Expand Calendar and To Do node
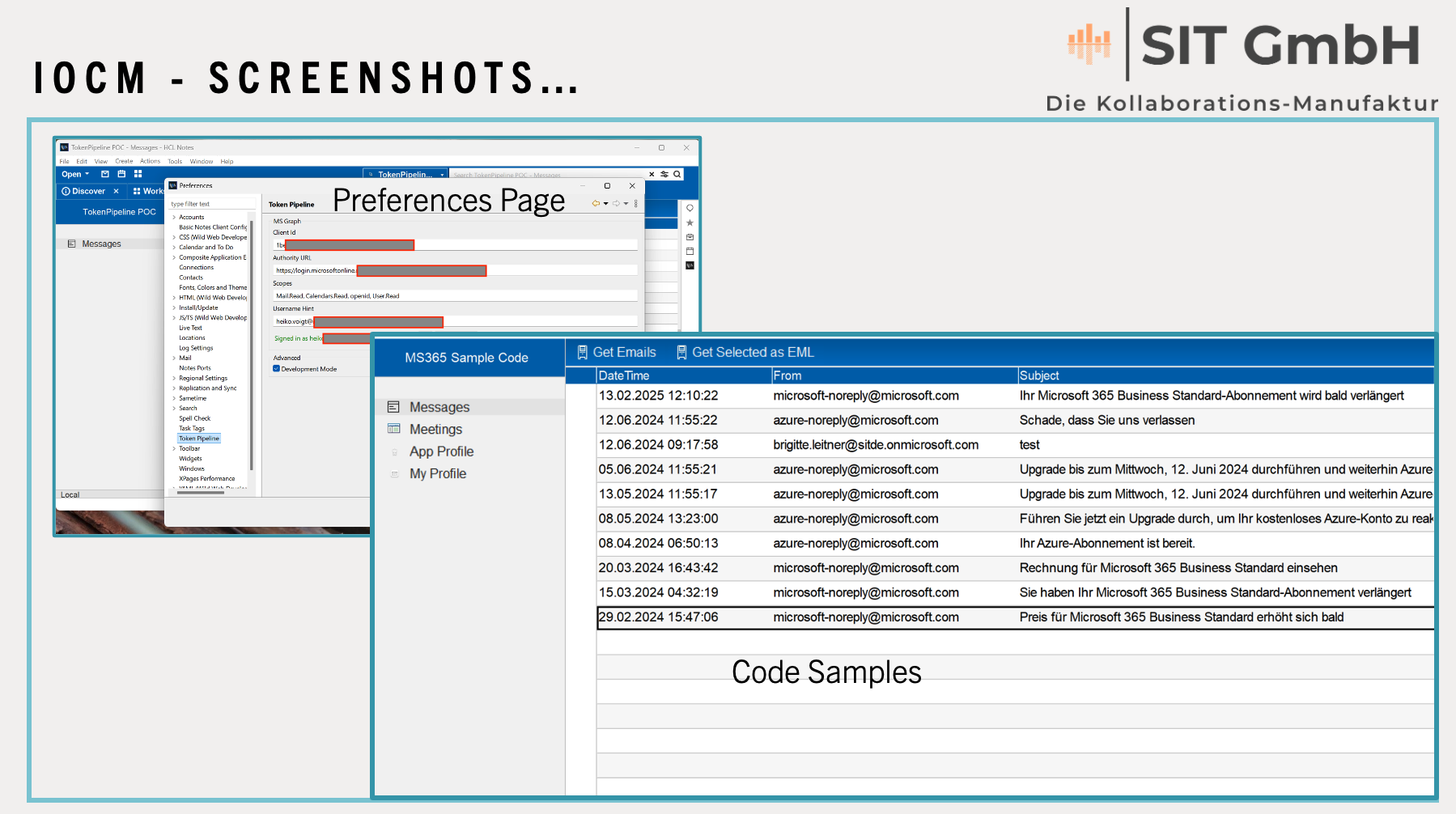The image size is (1456, 814). 173,248
